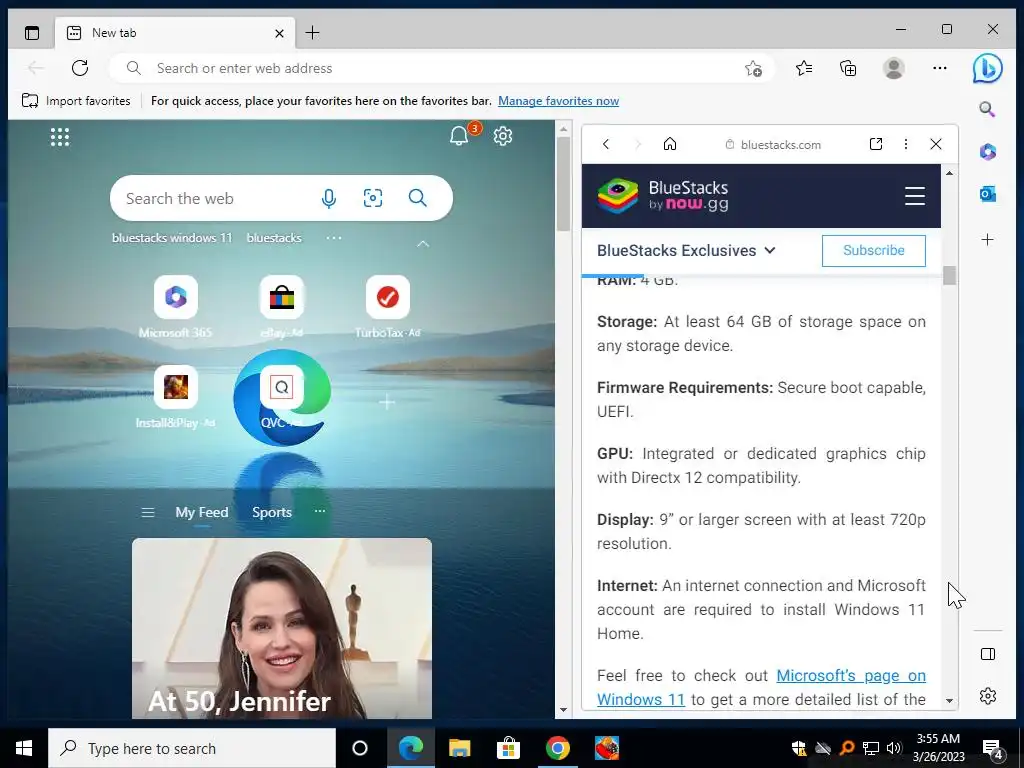This screenshot has height=768, width=1024.
Task: Launch Chrome from taskbar
Action: 557,748
